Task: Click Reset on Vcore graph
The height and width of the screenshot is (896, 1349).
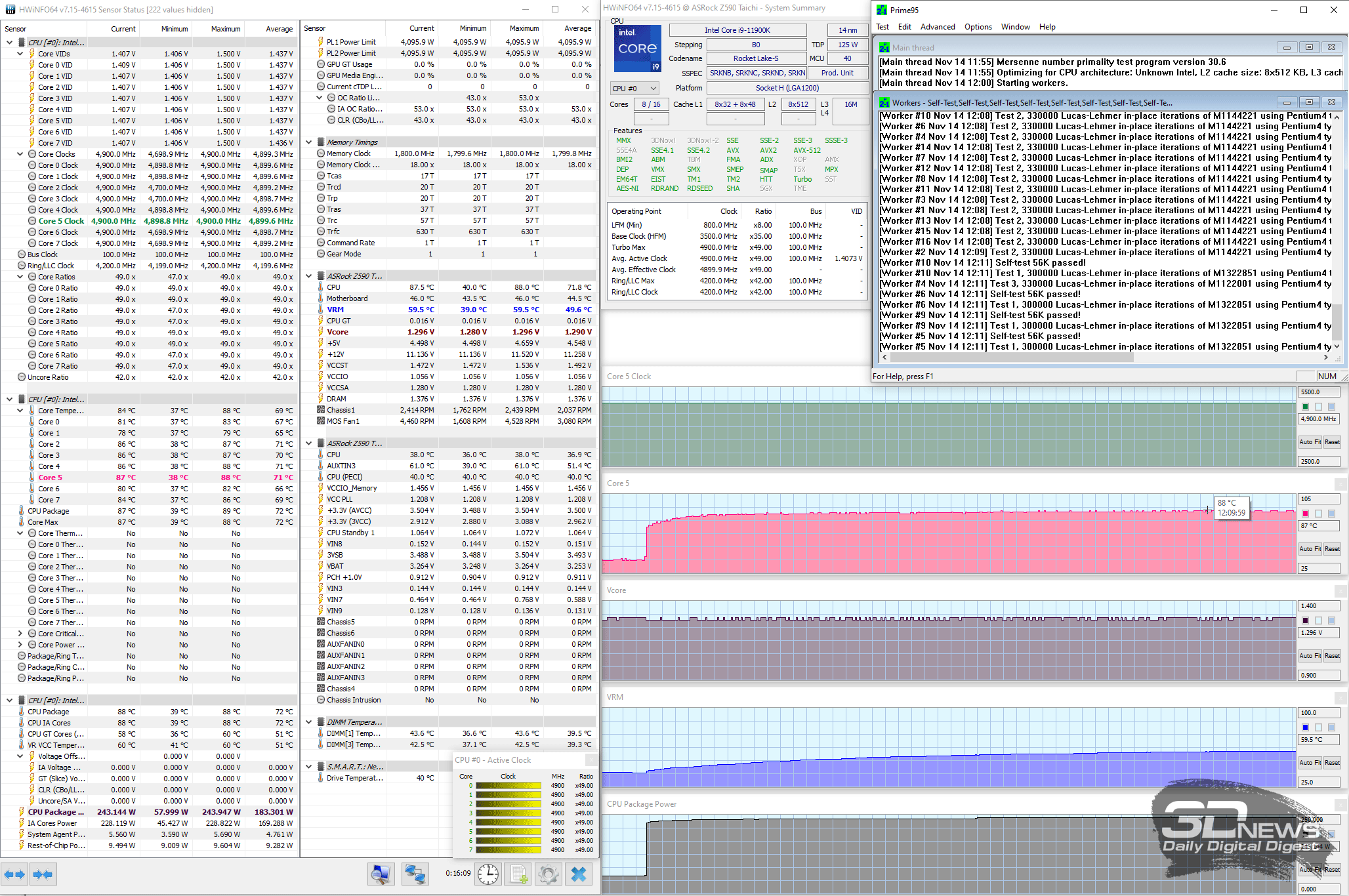Action: 1332,656
